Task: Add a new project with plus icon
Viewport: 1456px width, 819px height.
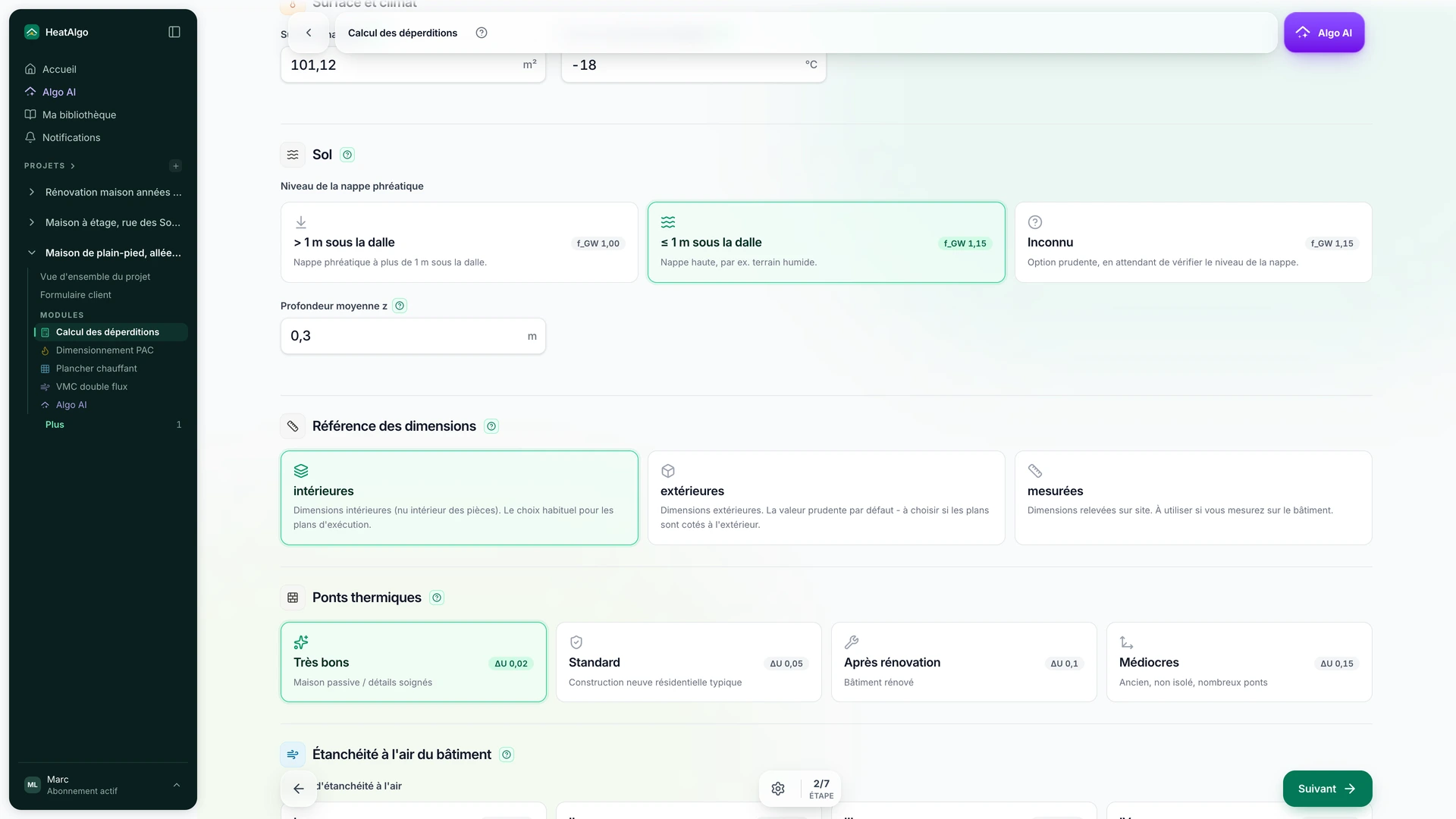Action: (176, 166)
